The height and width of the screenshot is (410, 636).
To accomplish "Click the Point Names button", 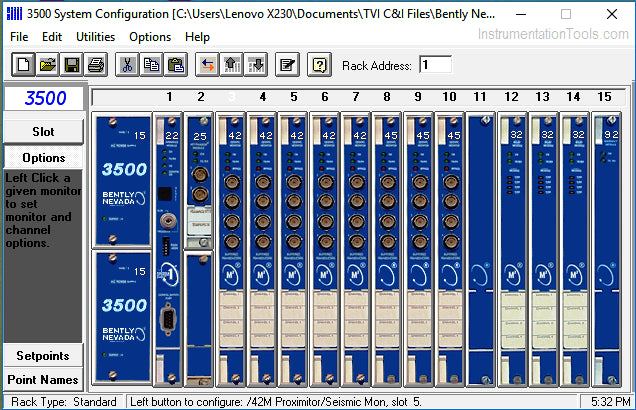I will click(x=43, y=379).
